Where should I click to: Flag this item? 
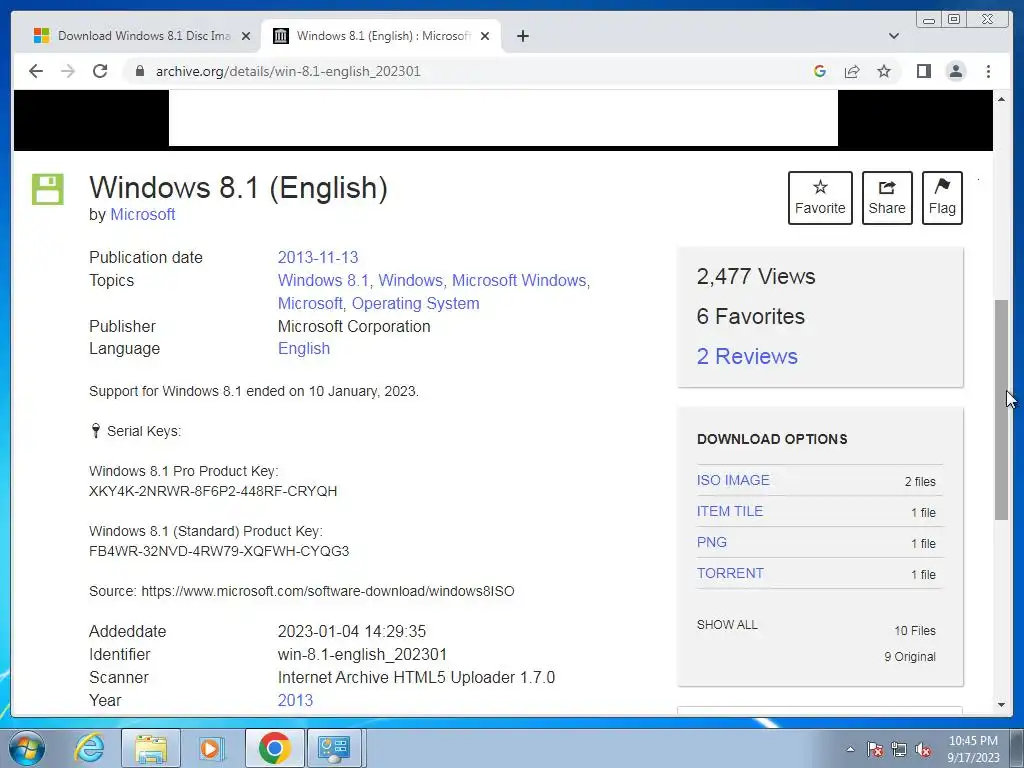click(942, 198)
